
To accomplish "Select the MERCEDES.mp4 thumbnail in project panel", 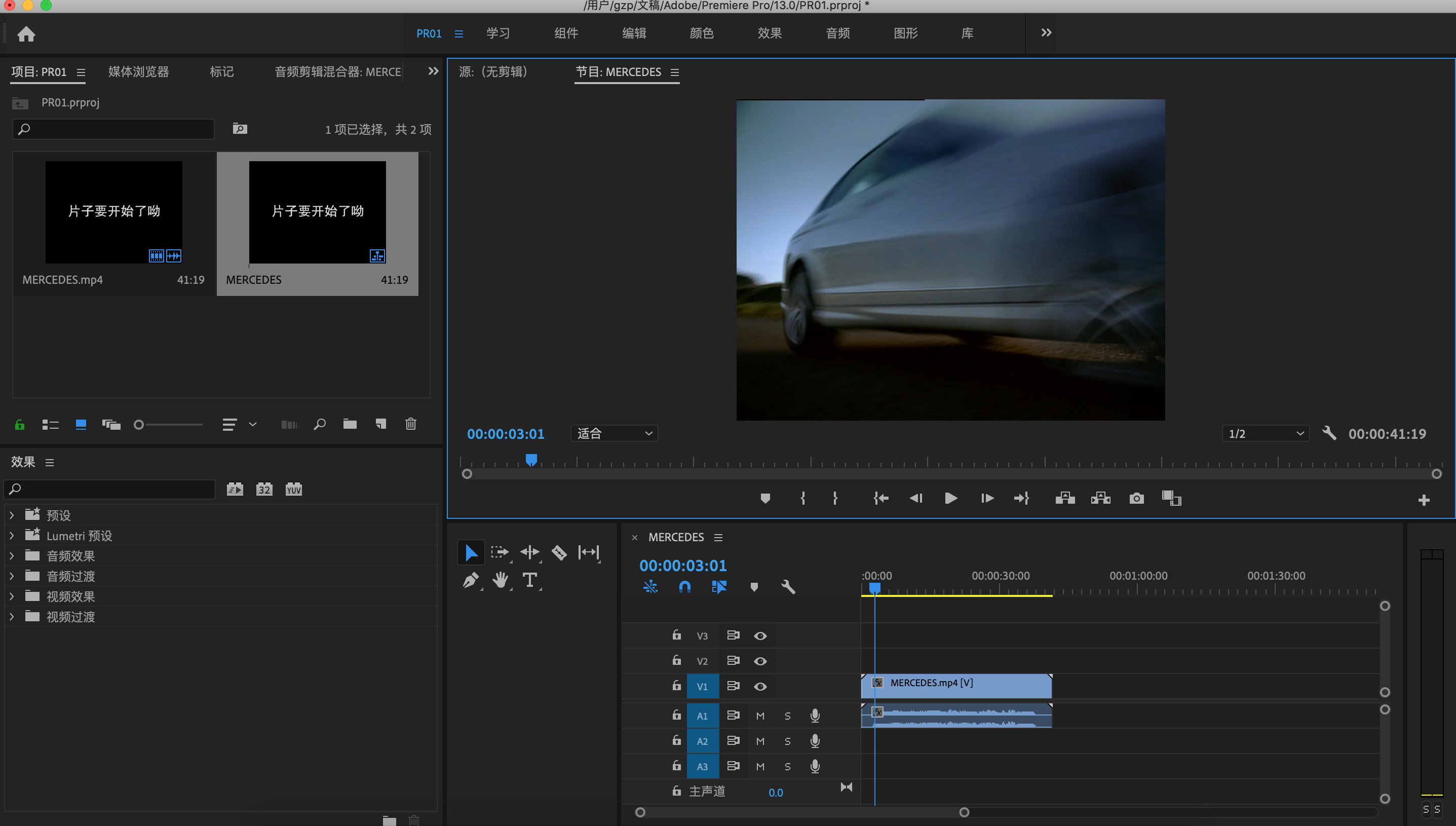I will coord(113,212).
